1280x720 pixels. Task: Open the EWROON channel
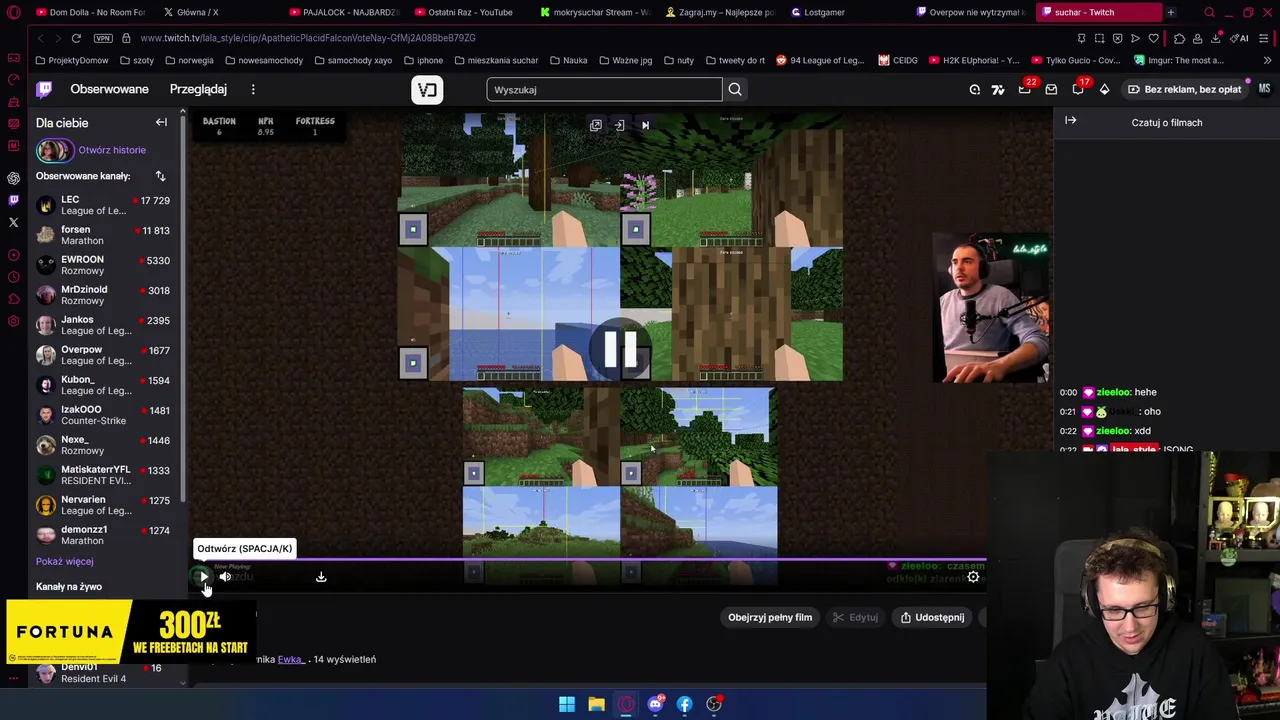point(103,265)
